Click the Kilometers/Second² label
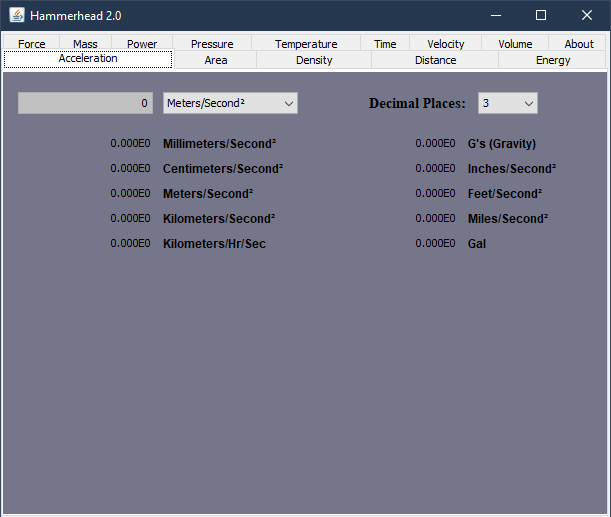The width and height of the screenshot is (611, 517). [219, 219]
